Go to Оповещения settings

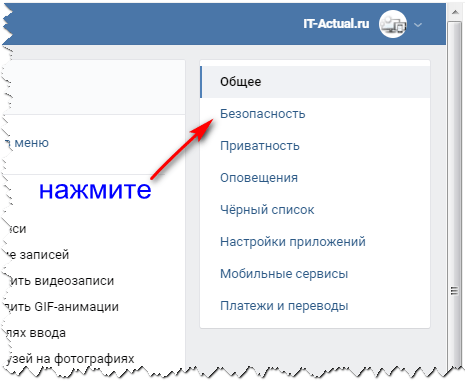click(x=259, y=178)
